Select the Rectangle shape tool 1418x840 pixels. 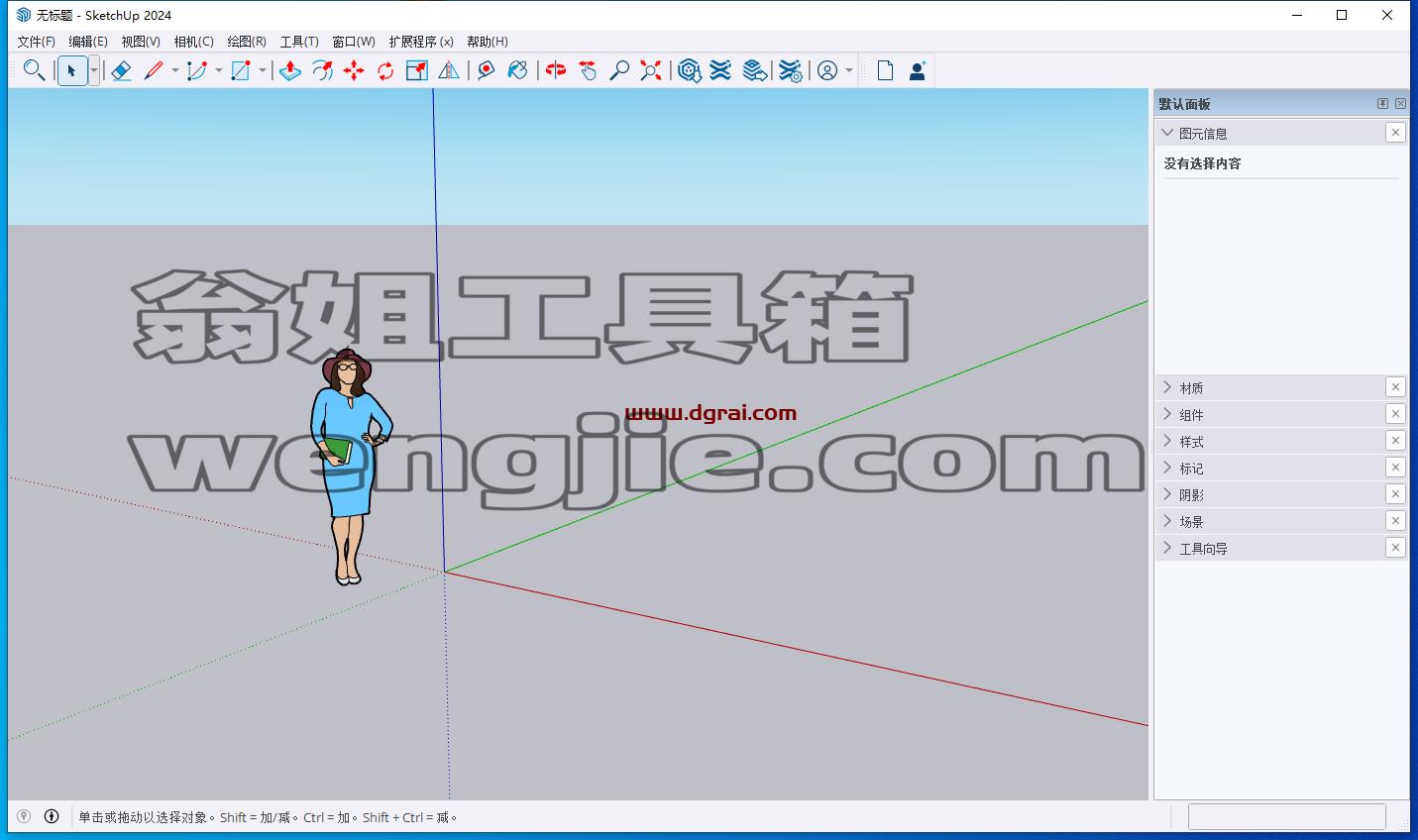click(240, 70)
